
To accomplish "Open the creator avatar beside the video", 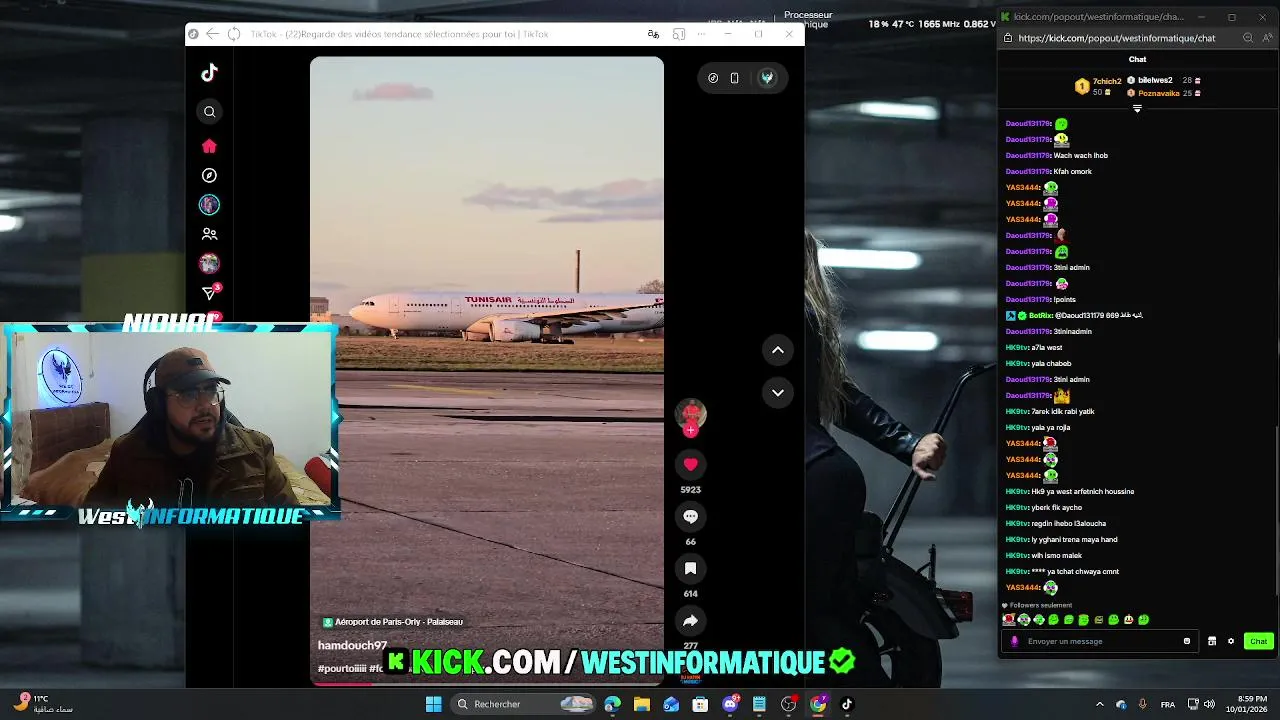I will (690, 412).
